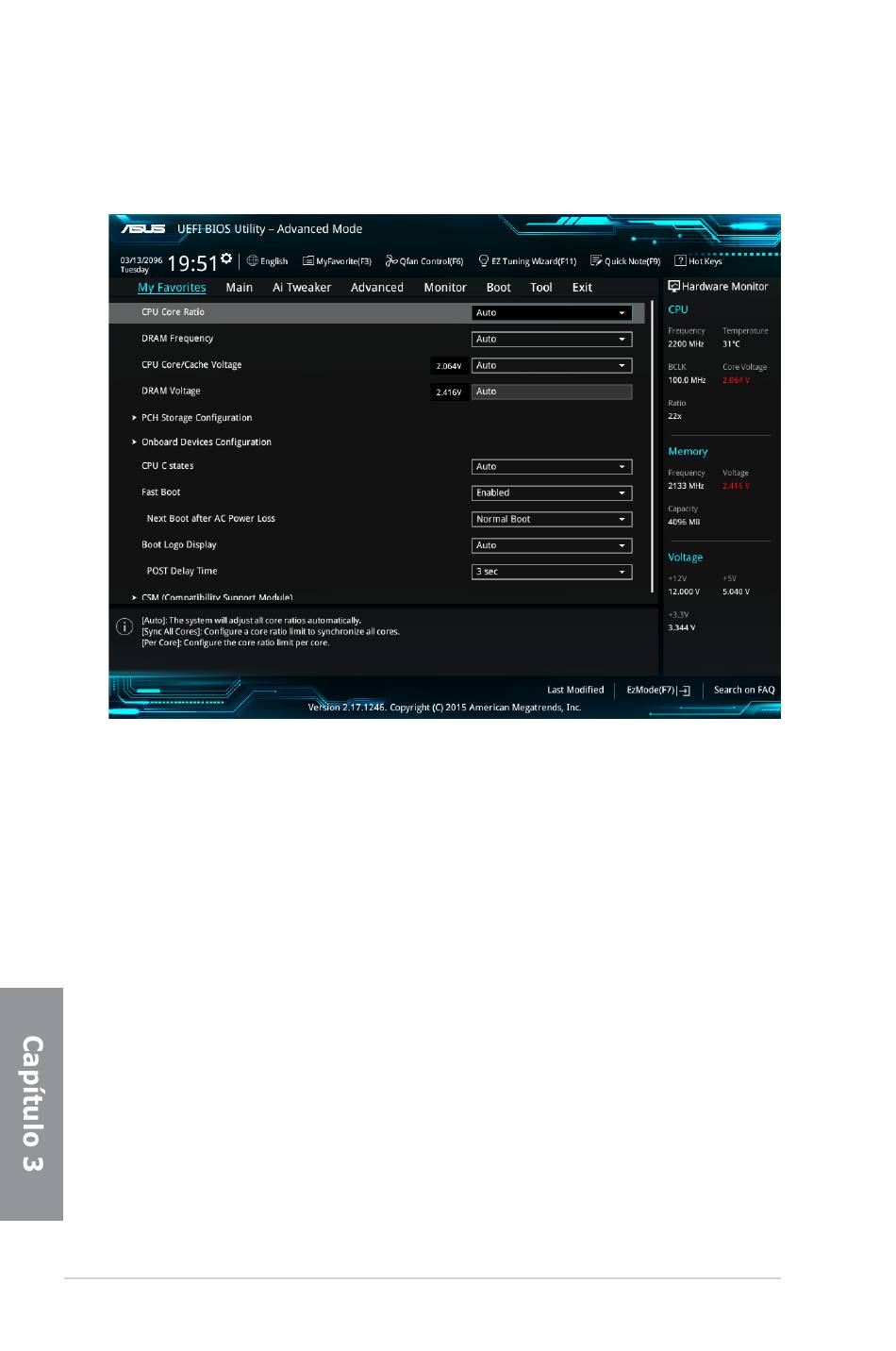The image size is (896, 1351).
Task: Open the Boot Logo Display dropdown
Action: [552, 546]
